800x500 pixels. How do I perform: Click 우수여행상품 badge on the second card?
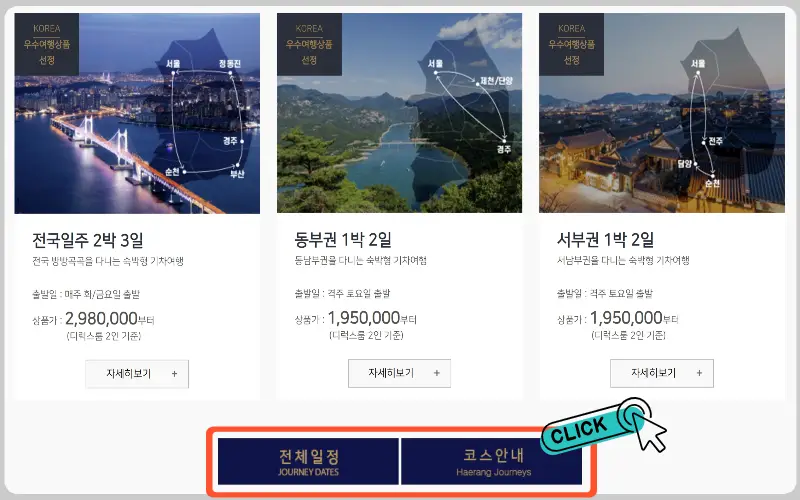309,44
